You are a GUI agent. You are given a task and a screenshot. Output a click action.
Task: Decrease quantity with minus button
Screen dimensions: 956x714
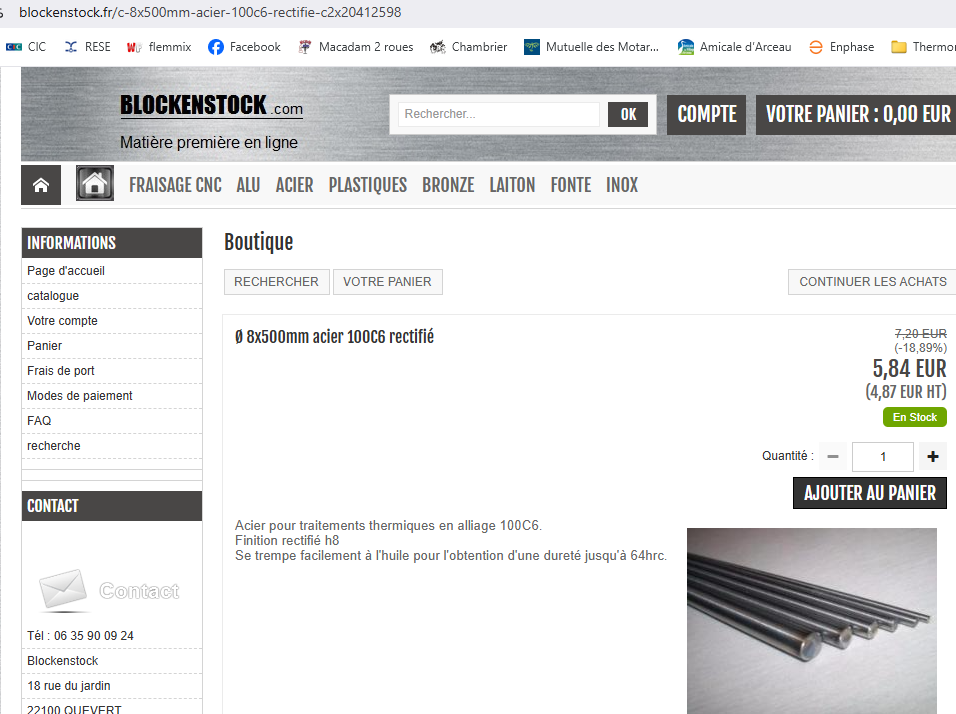click(x=833, y=457)
